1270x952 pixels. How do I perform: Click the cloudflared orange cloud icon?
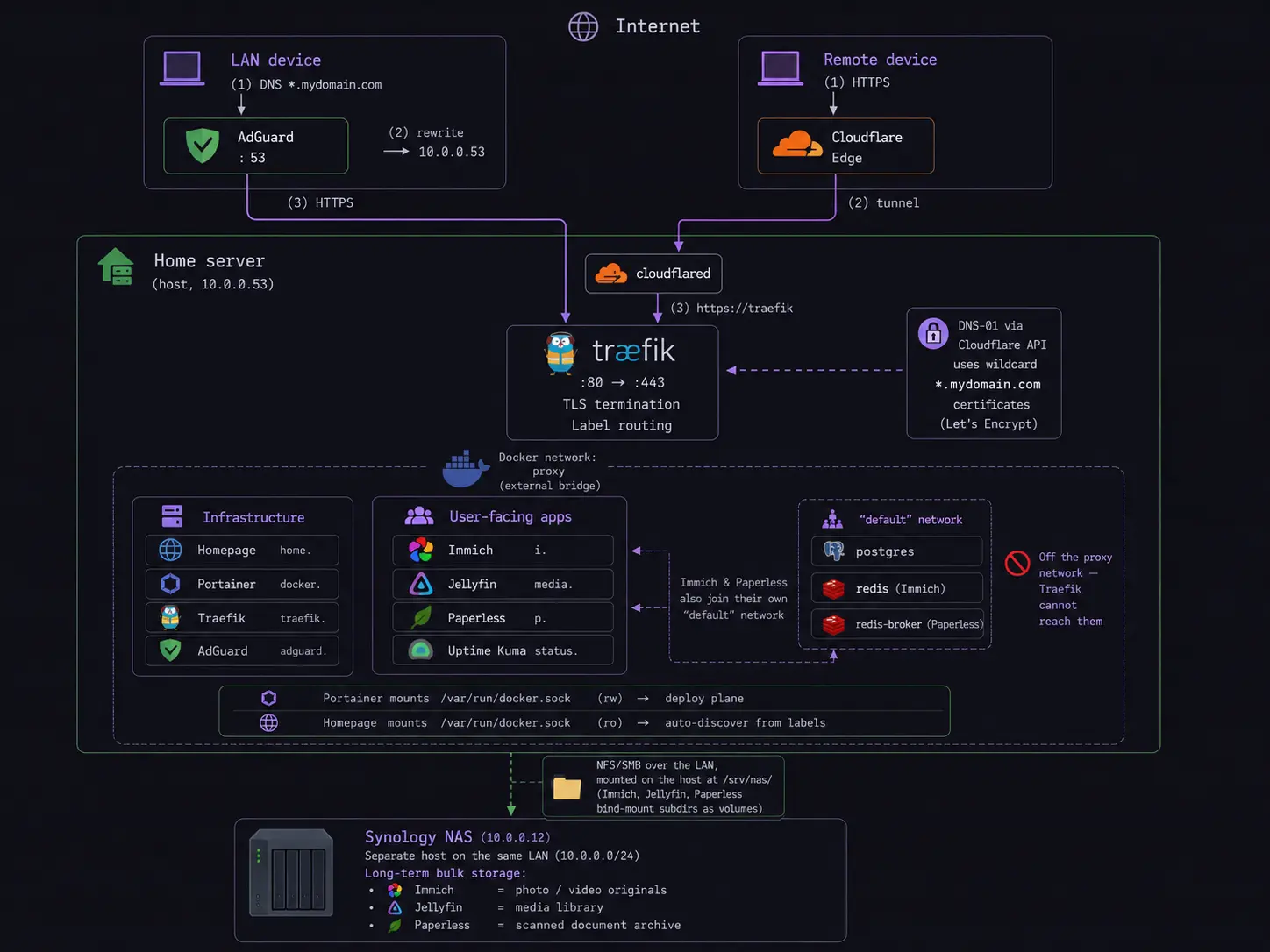(x=610, y=274)
